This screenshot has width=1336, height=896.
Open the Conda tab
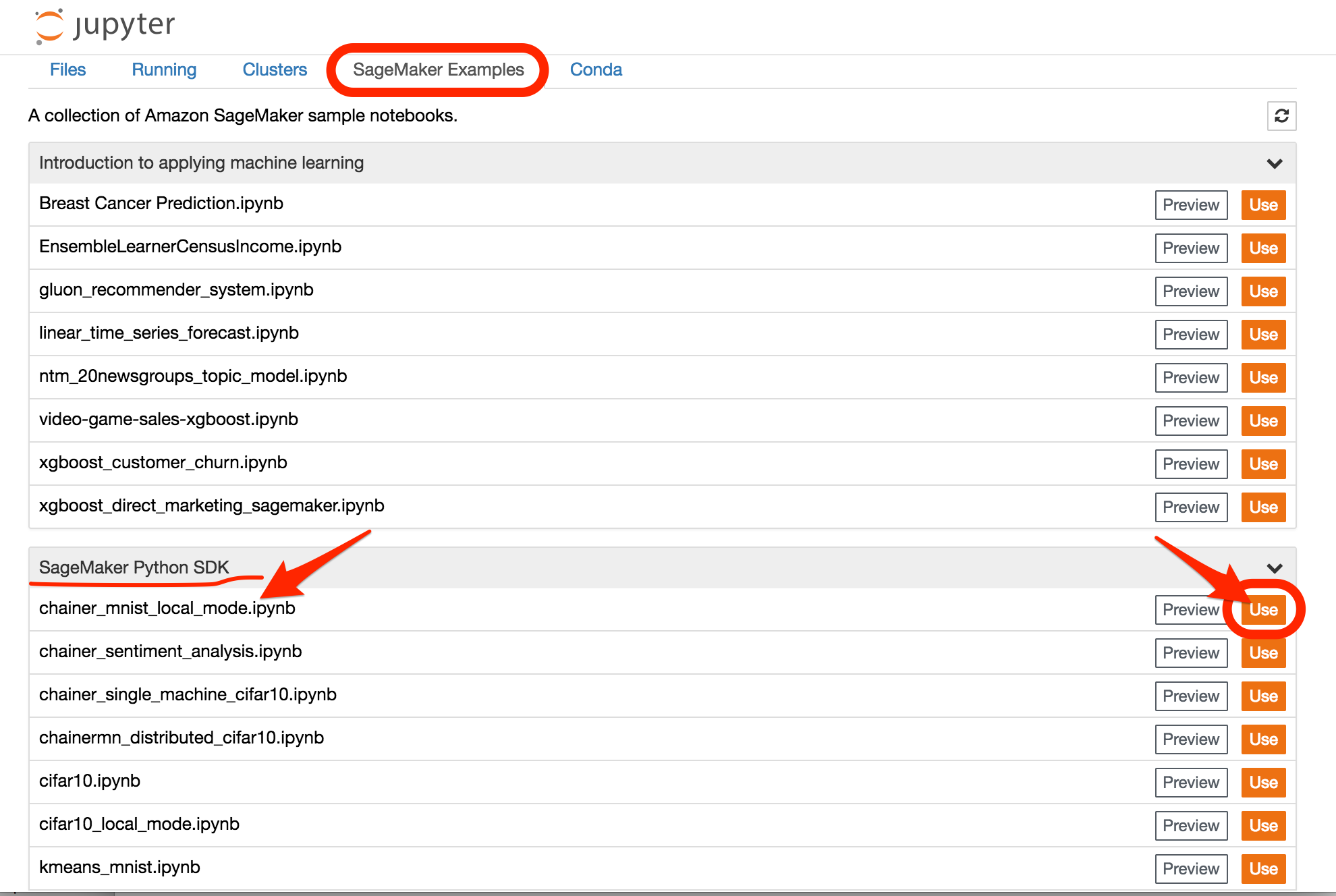(x=595, y=69)
